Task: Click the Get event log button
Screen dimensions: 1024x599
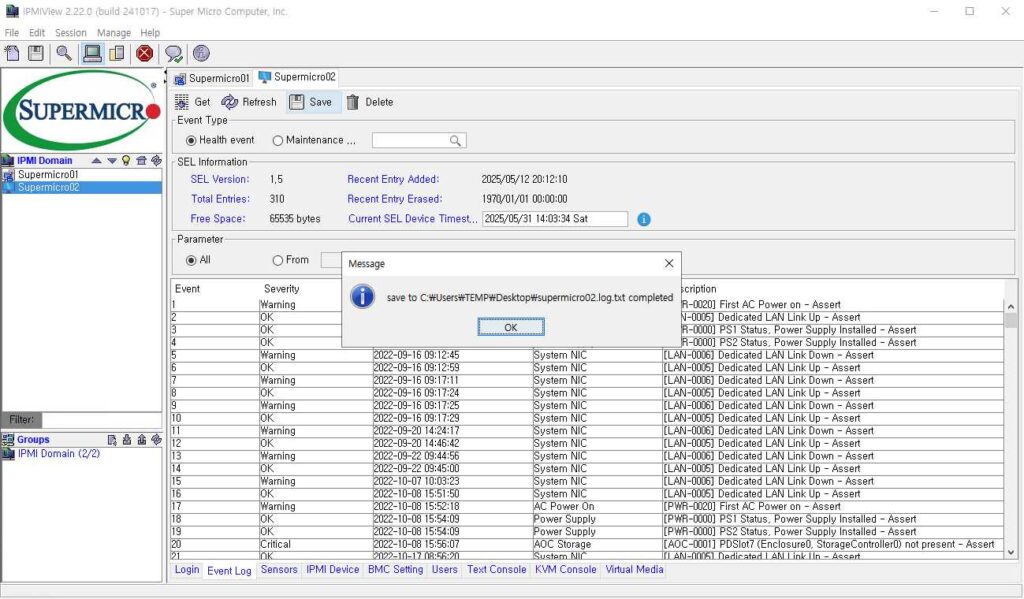Action: [x=193, y=102]
